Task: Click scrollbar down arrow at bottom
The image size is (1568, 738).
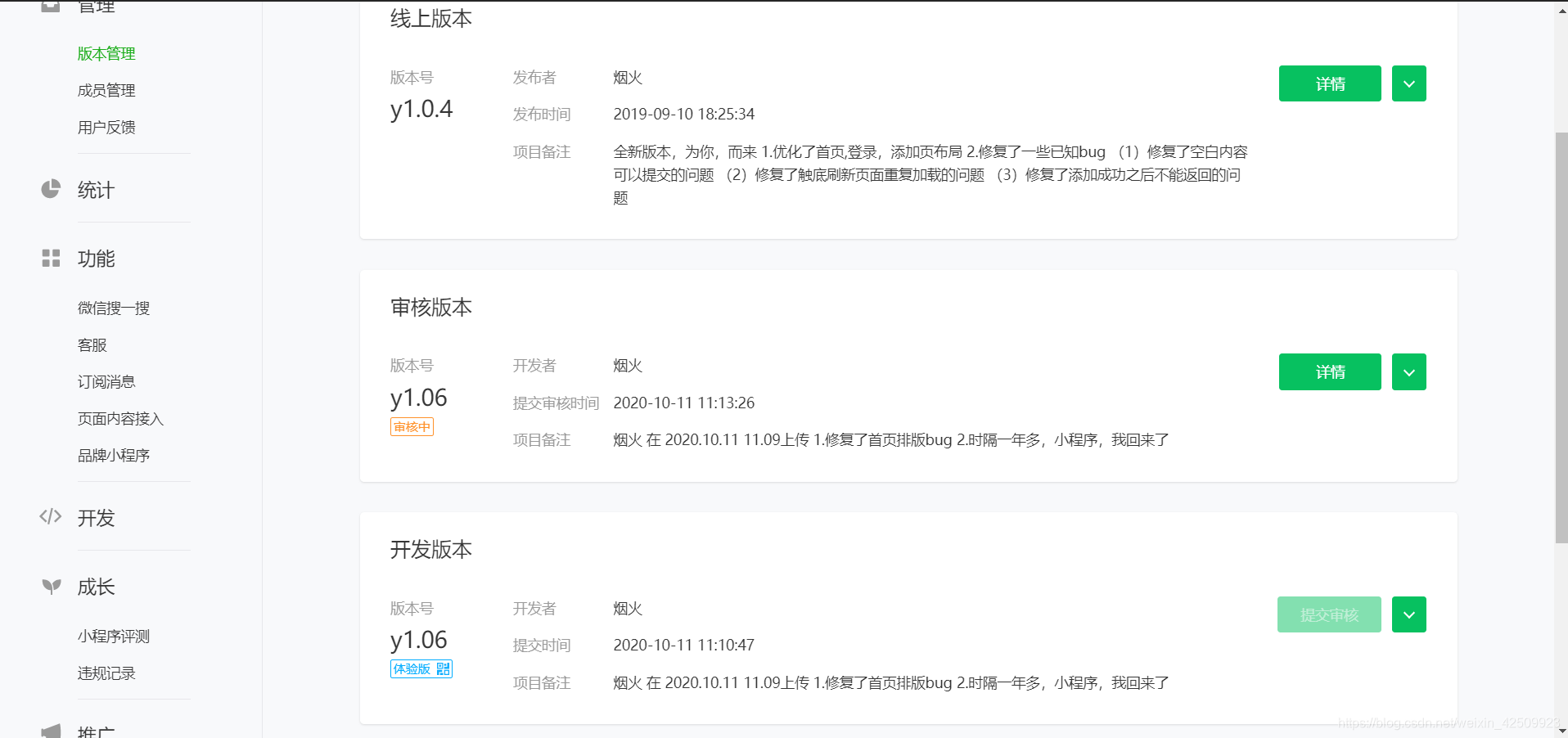Action: click(1561, 731)
